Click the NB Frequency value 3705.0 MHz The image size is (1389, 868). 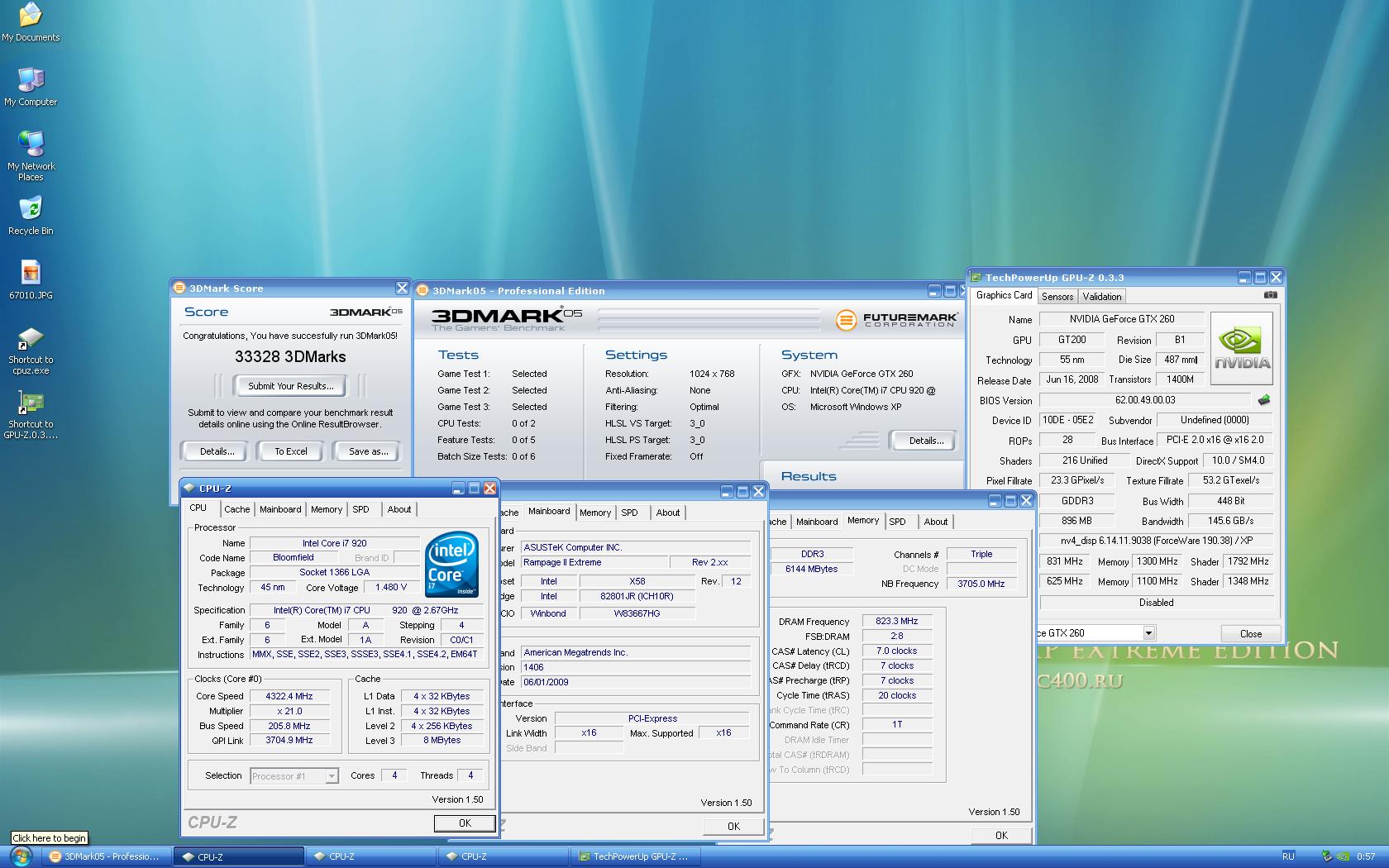(981, 584)
